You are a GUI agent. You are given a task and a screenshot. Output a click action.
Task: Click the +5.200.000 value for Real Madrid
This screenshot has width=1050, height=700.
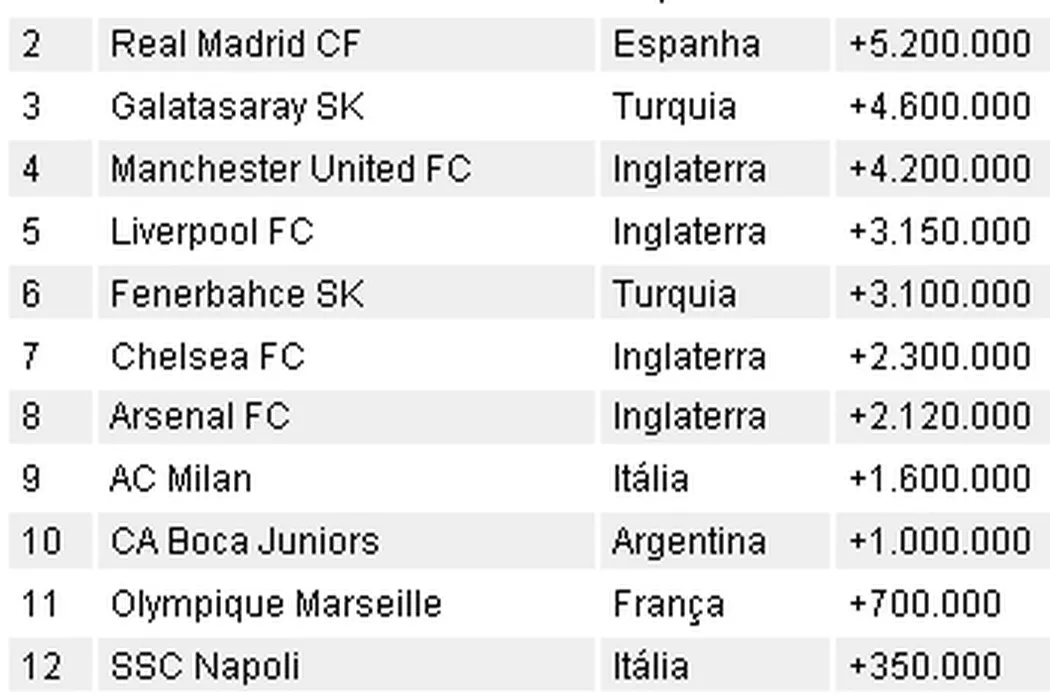click(x=939, y=45)
